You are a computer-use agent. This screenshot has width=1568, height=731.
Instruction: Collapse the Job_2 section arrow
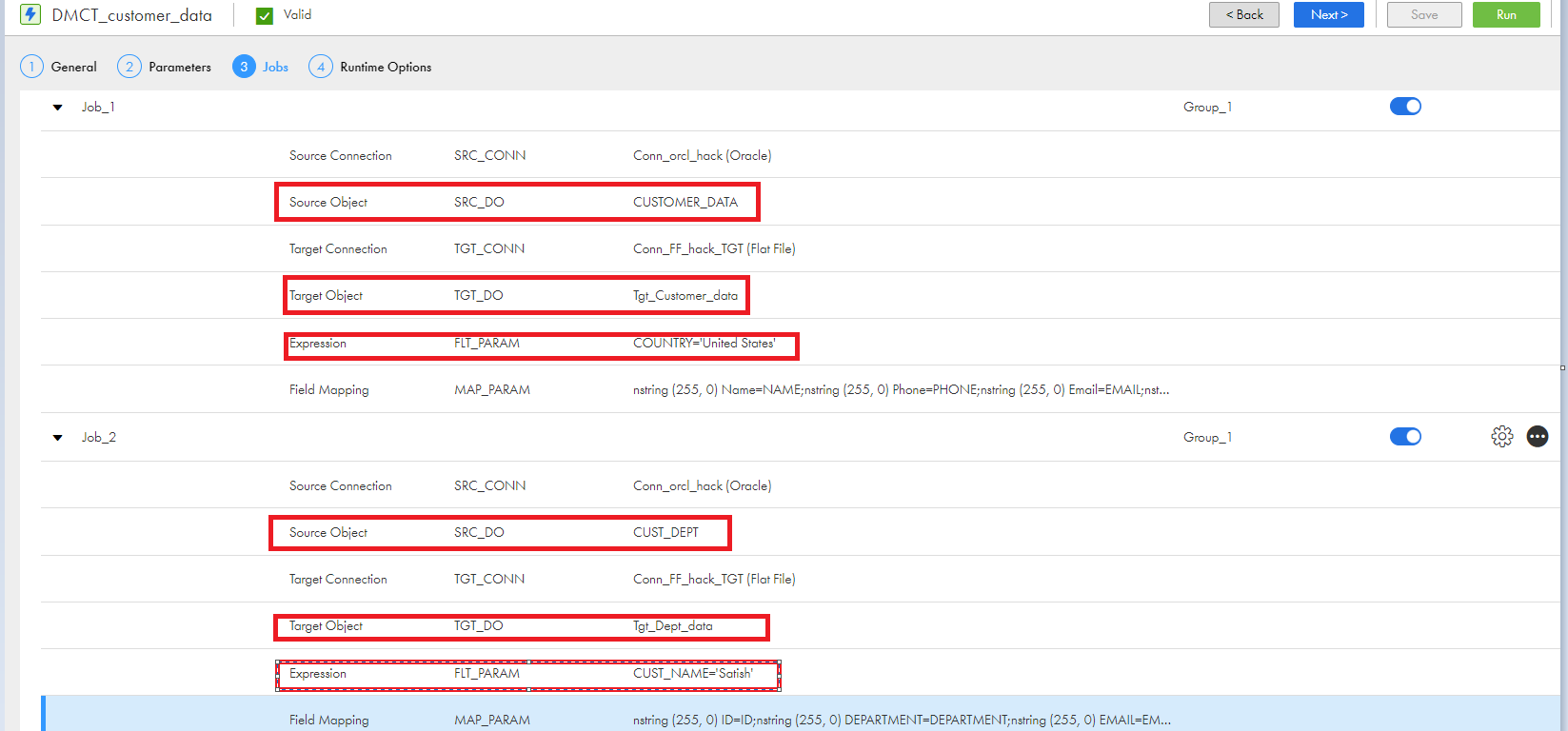[58, 438]
